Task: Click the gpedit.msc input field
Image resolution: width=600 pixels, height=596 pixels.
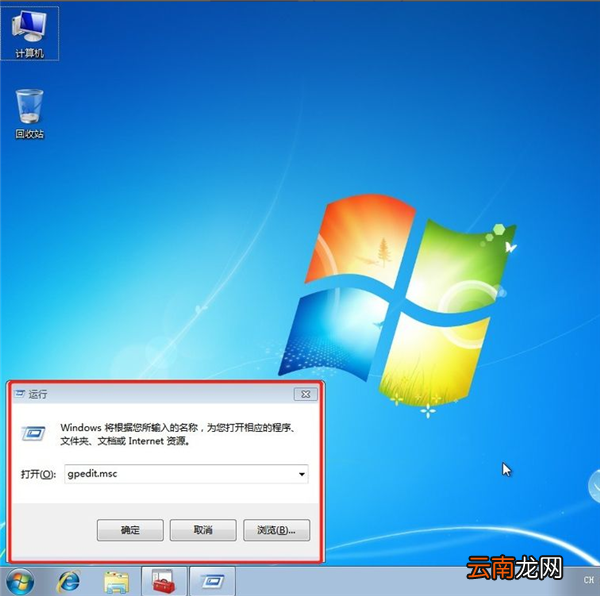Action: 186,474
